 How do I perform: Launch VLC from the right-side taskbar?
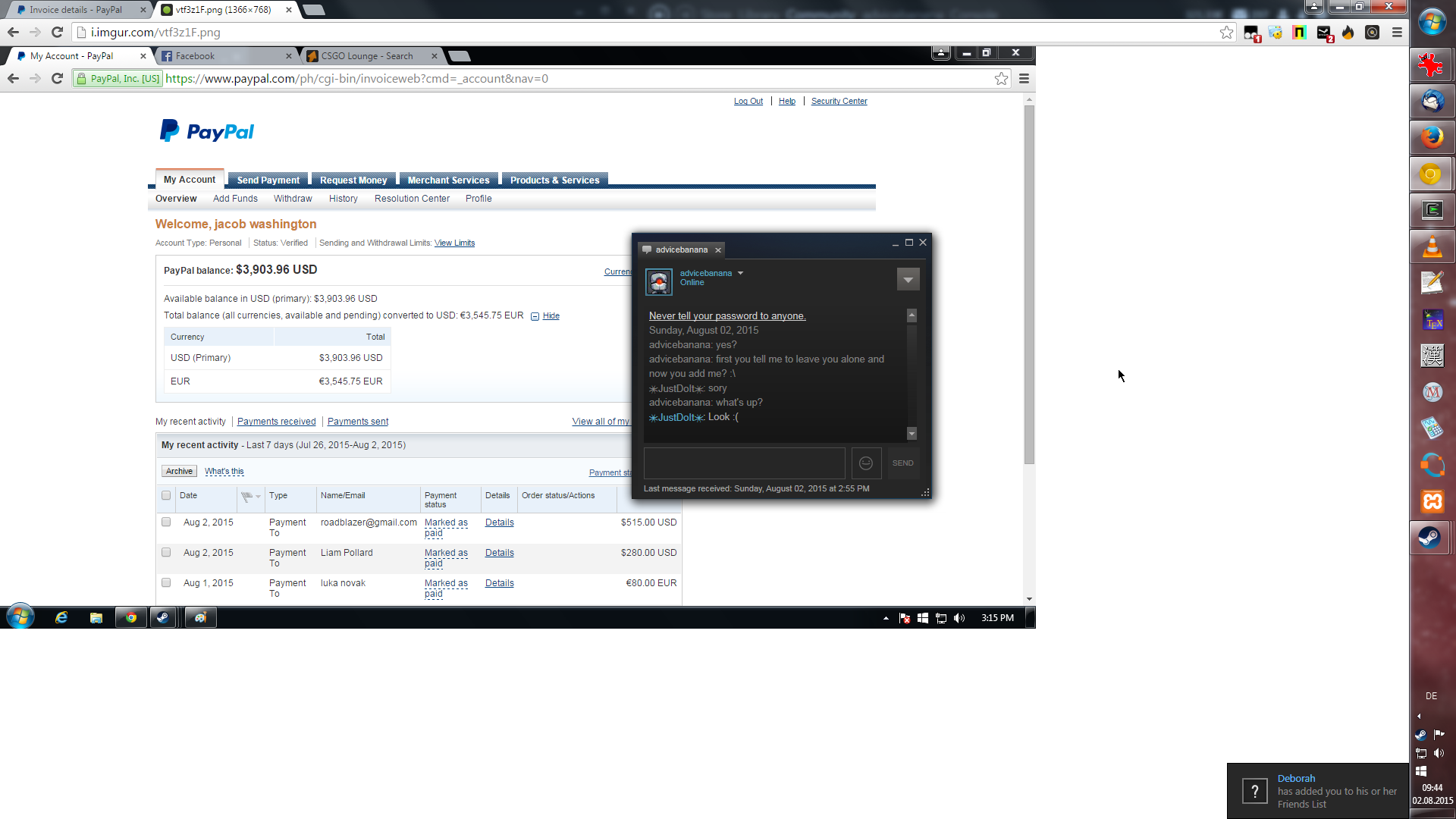tap(1431, 247)
